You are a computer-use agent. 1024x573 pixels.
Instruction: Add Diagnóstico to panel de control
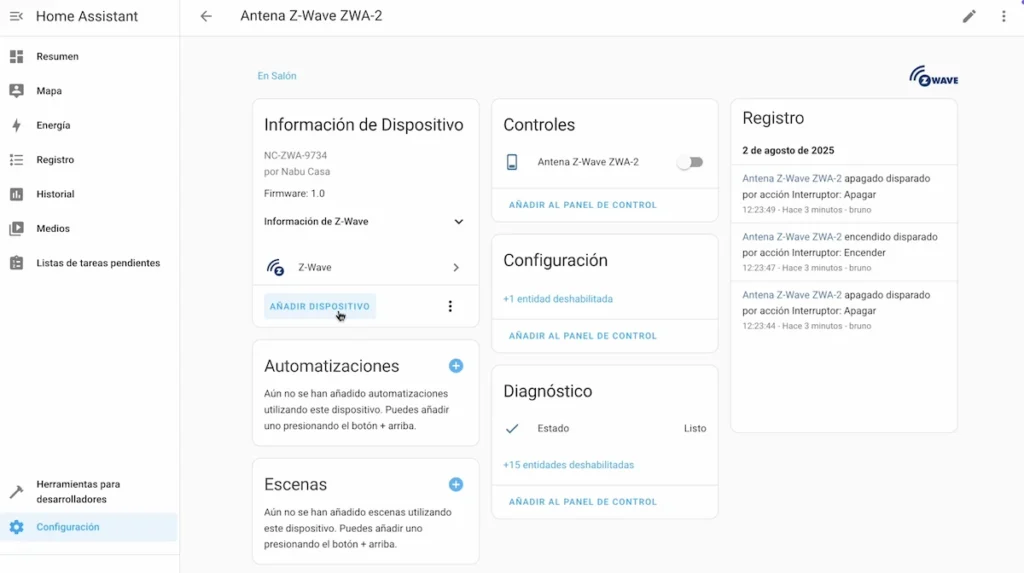(583, 502)
